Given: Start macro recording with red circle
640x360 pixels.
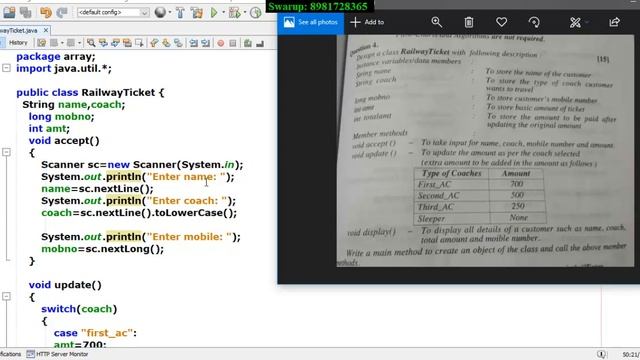Looking at the screenshot, I should [221, 43].
